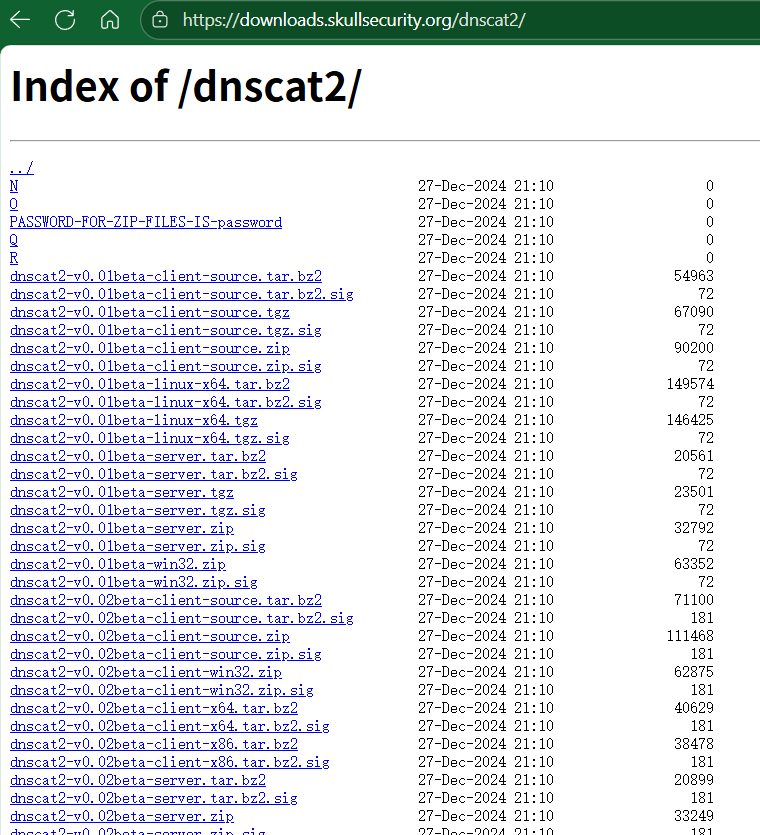Screen dimensions: 760x835
Task: Download dnscat2-v0.01beta-server.zip.sig
Action: click(x=138, y=546)
